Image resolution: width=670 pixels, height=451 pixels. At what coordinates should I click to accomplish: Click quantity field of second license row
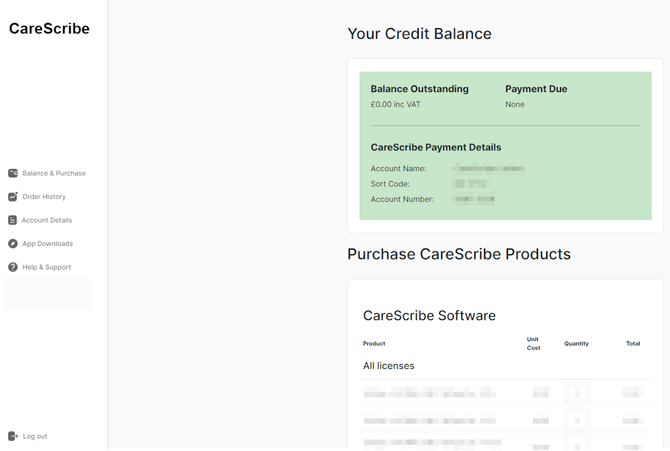(577, 420)
